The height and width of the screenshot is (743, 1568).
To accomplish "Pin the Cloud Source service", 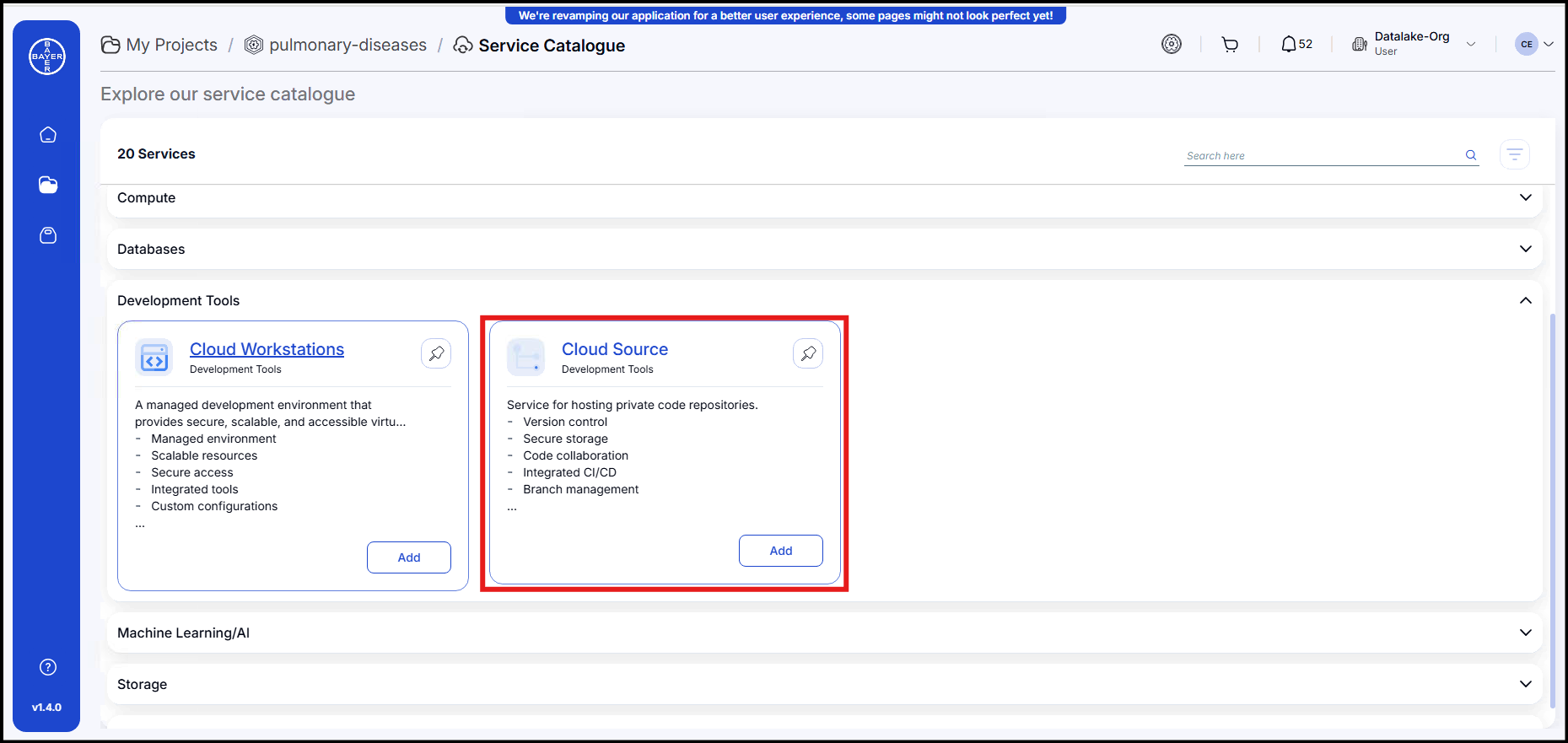I will (808, 353).
